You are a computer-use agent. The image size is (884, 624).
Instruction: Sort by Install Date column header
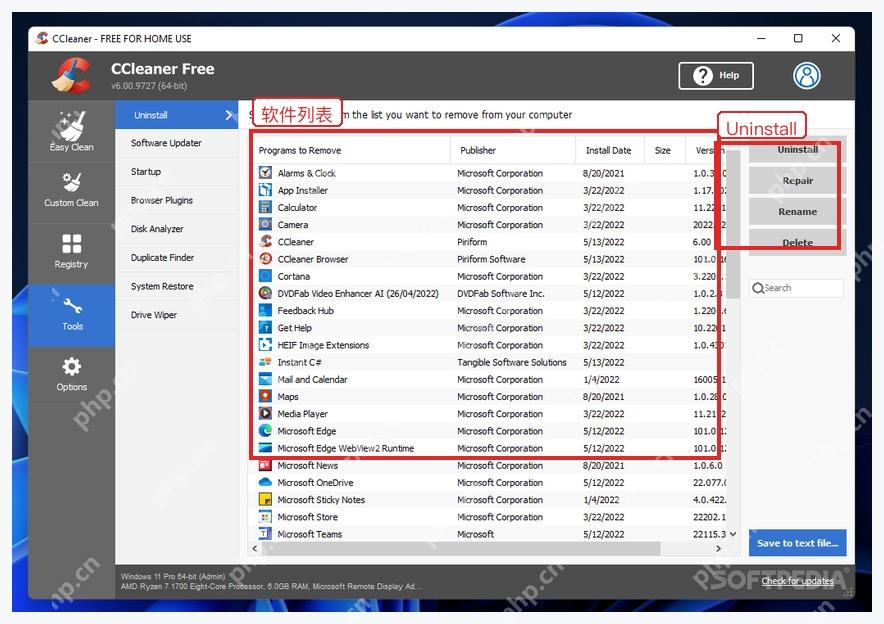tap(609, 151)
